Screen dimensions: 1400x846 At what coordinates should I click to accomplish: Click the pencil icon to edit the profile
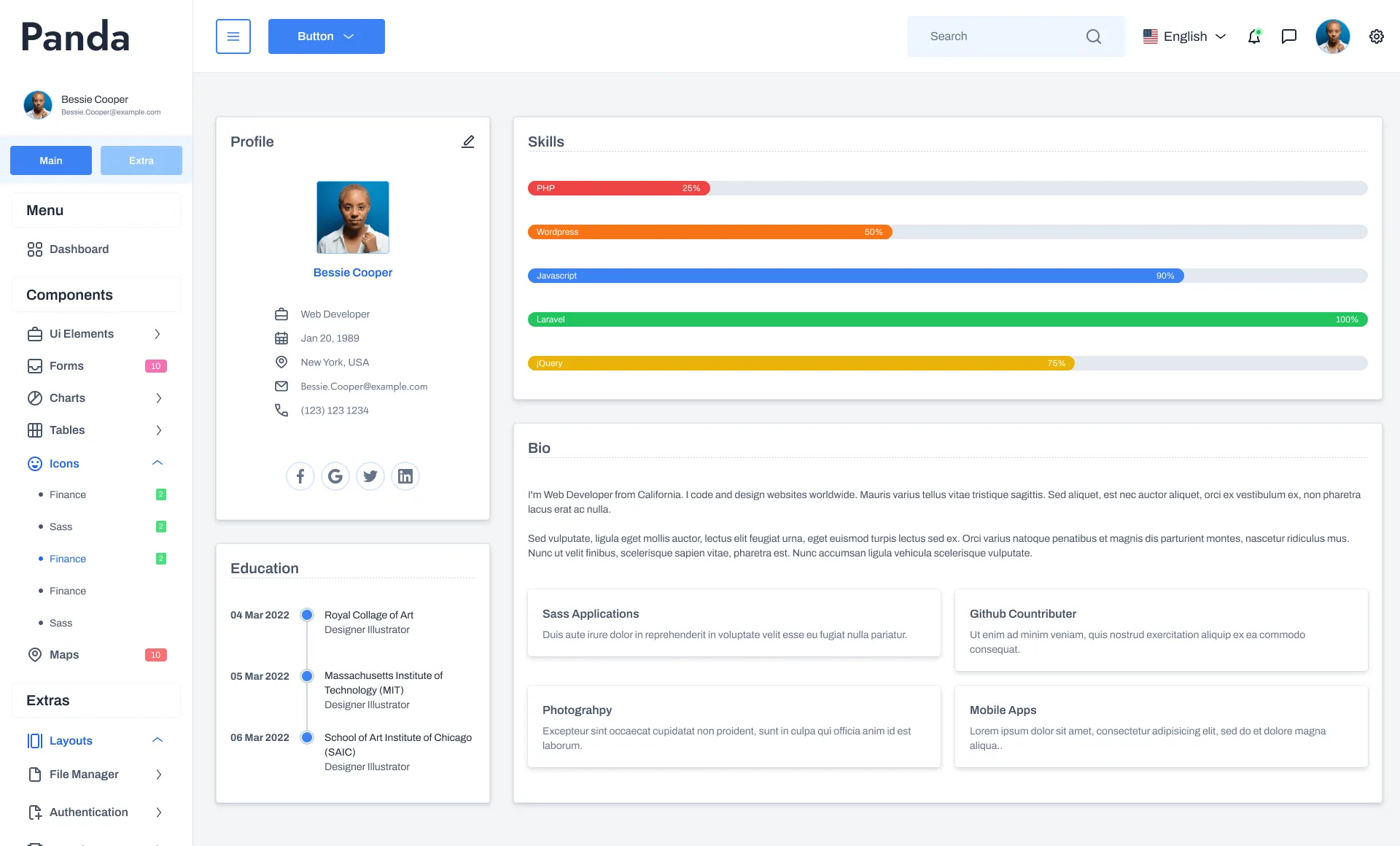[468, 141]
